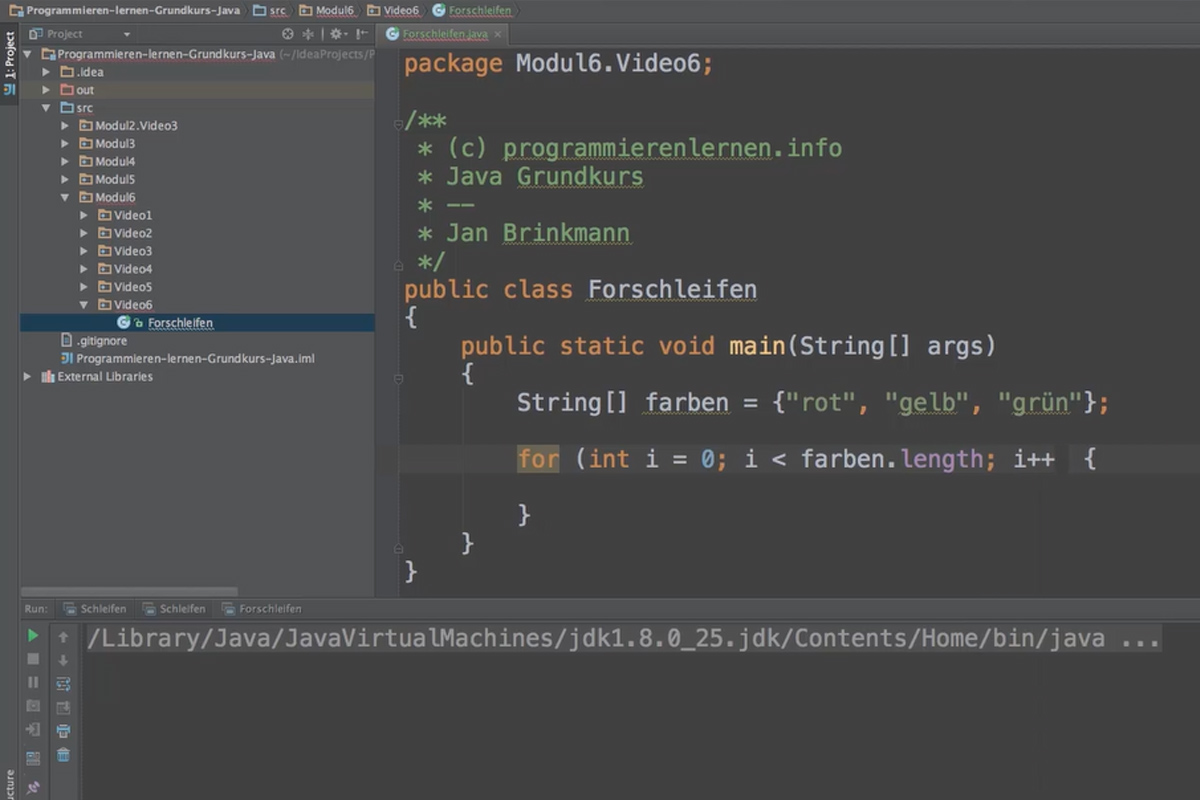Click the Exit icon in Run toolbar
Viewport: 1200px width, 800px height.
pos(33,730)
